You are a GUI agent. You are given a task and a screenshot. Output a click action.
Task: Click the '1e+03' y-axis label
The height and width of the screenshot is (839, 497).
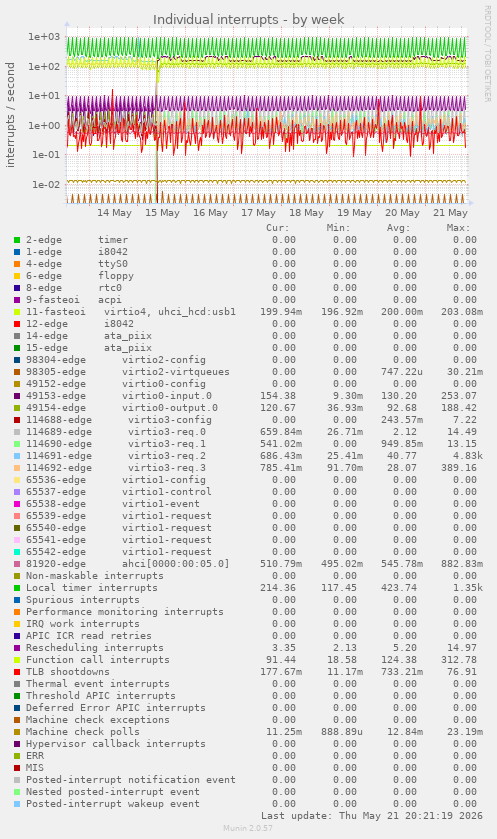click(x=45, y=37)
